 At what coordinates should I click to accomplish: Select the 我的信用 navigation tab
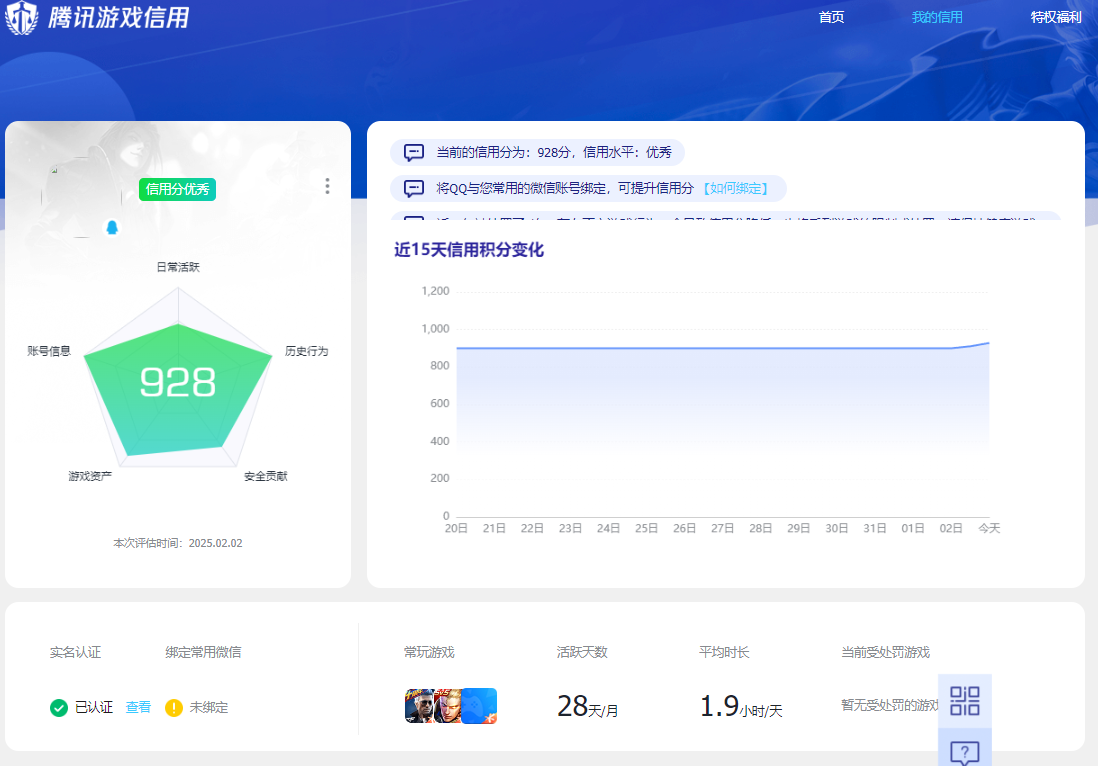point(937,17)
